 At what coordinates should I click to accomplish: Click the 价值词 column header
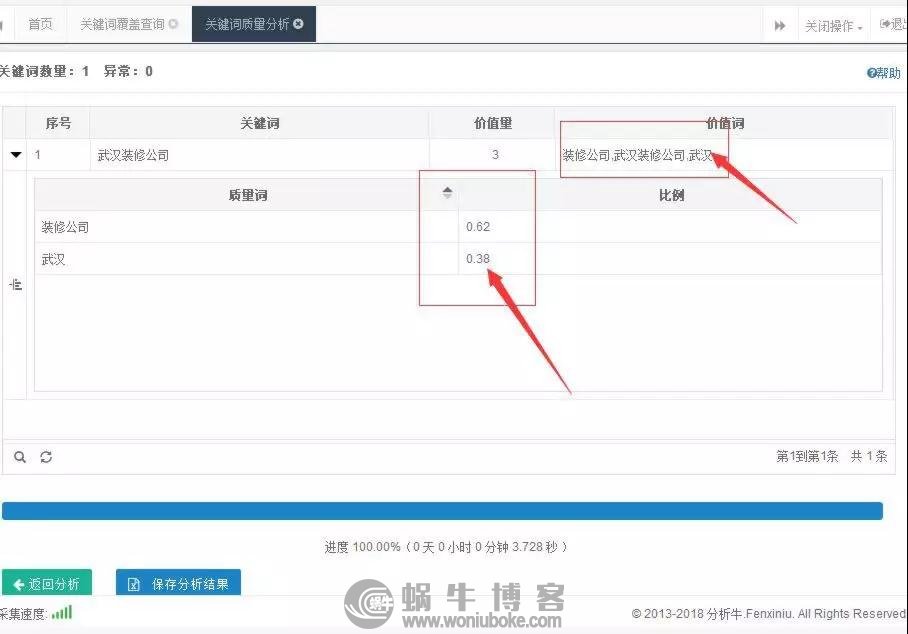click(x=725, y=123)
